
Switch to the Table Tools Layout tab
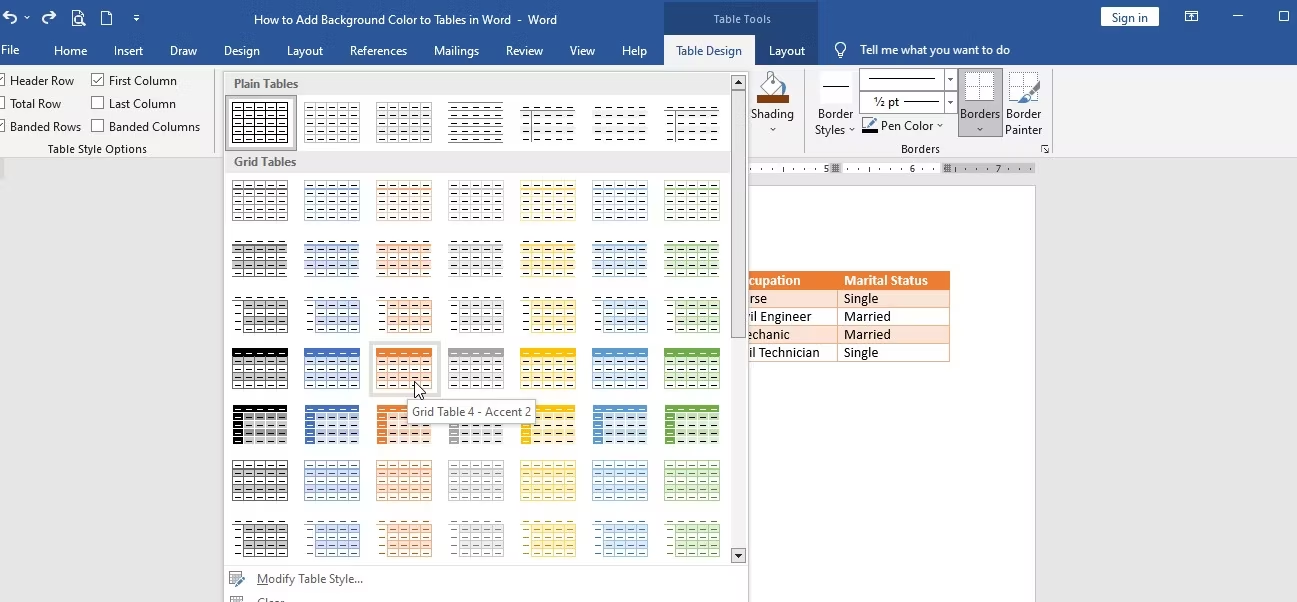coord(786,51)
